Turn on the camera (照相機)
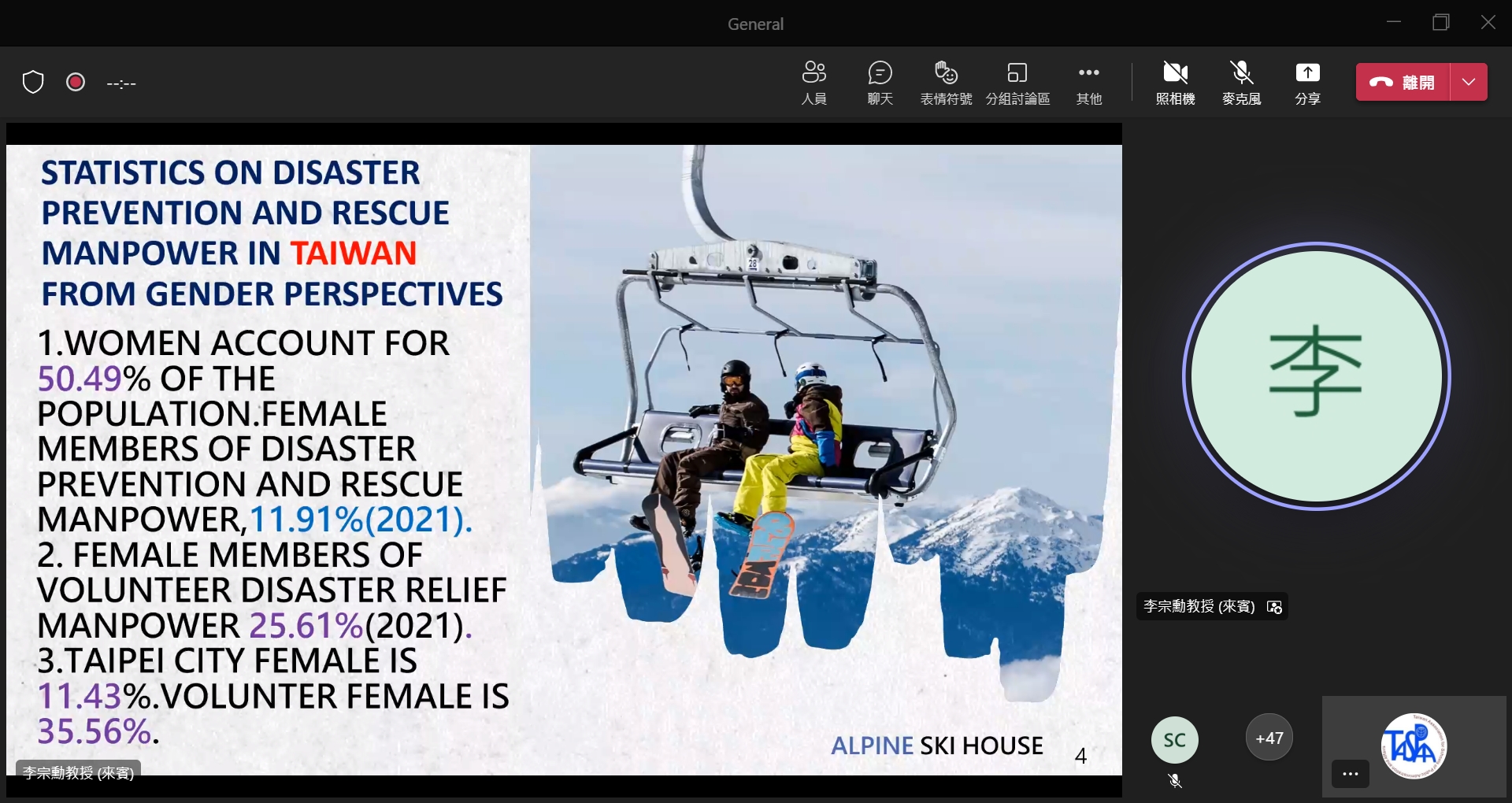 (1175, 82)
